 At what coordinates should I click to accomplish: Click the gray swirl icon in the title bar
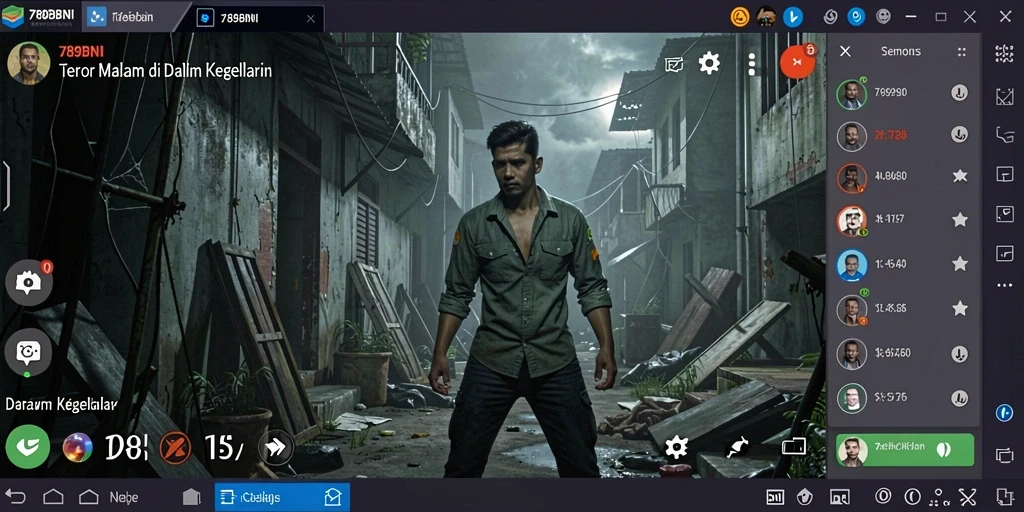click(831, 17)
